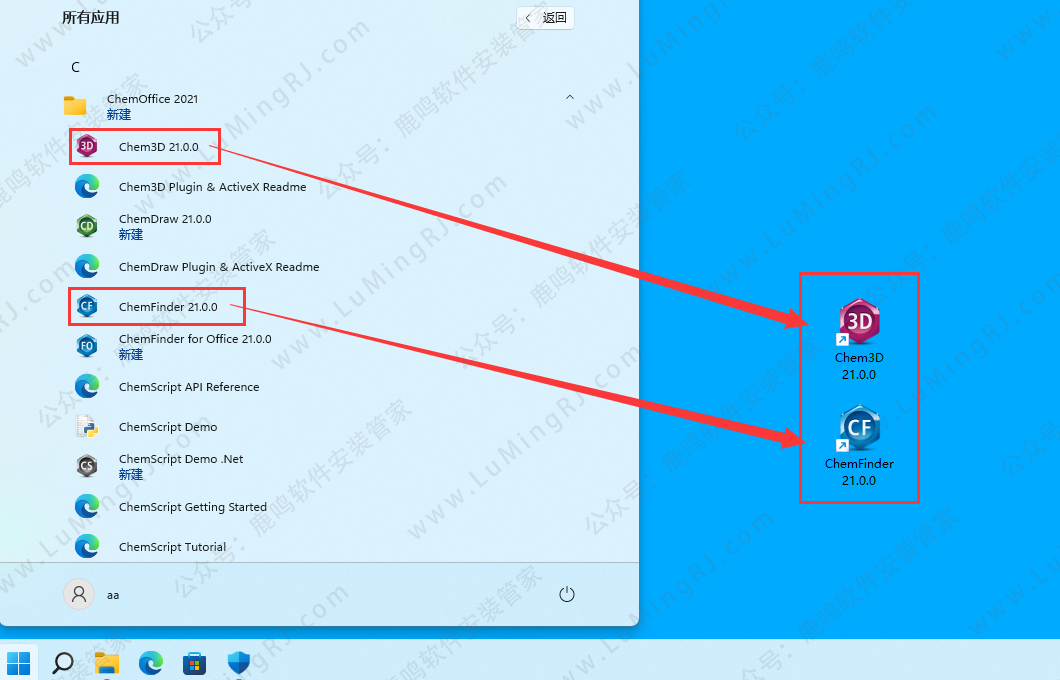Click Edge icon beside ChemScript Getting Started
The width and height of the screenshot is (1060, 680).
click(87, 506)
